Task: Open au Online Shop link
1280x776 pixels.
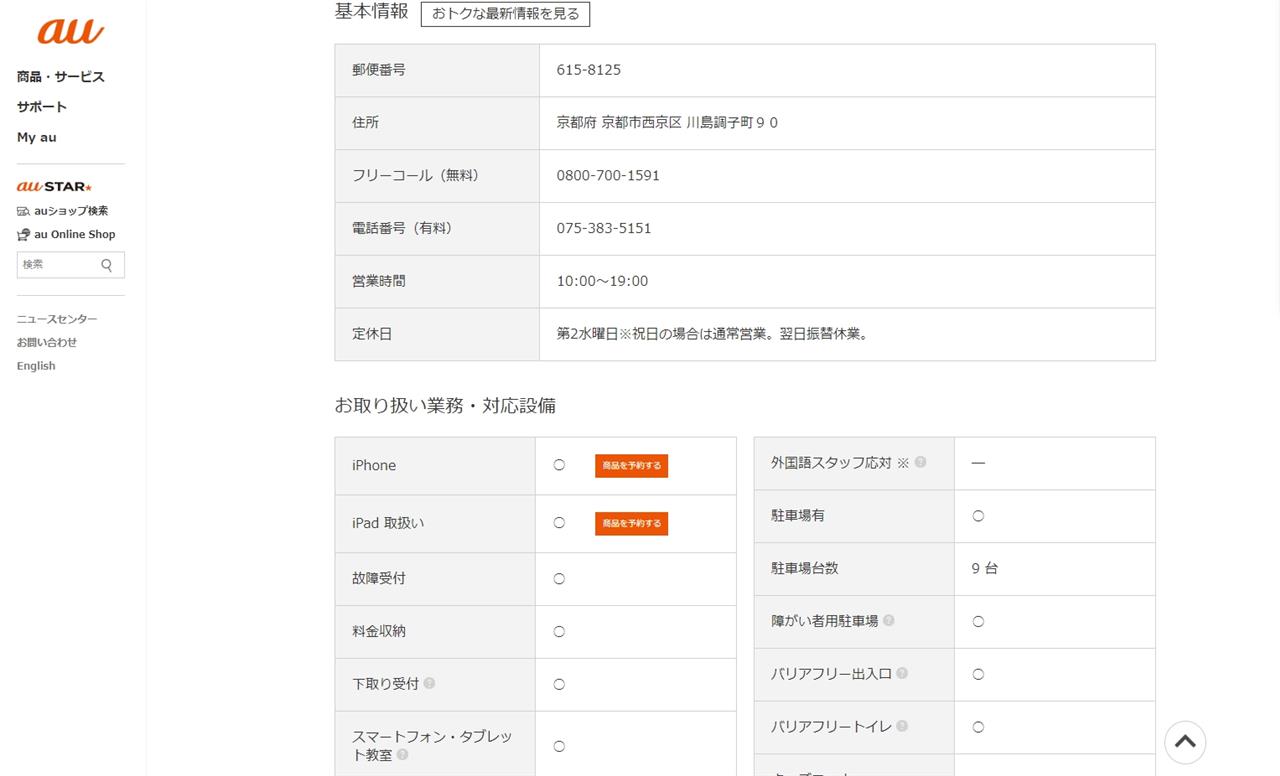Action: coord(66,234)
